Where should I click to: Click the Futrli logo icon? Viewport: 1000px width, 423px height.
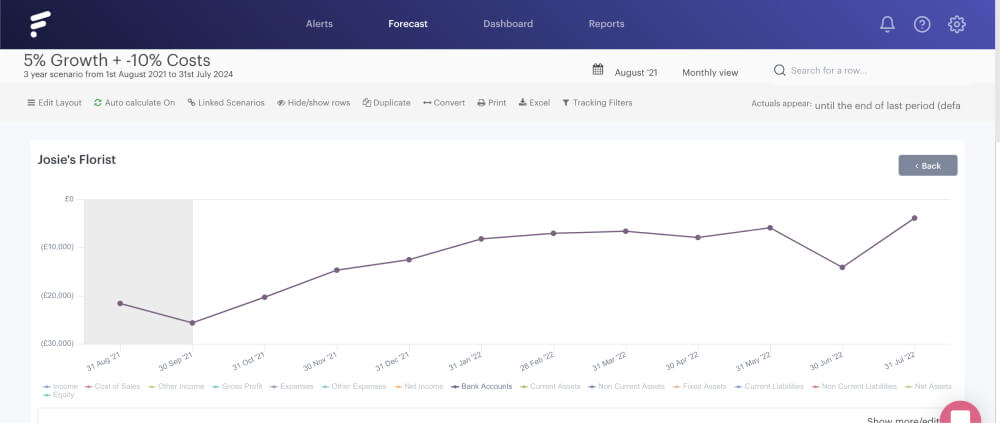click(40, 24)
